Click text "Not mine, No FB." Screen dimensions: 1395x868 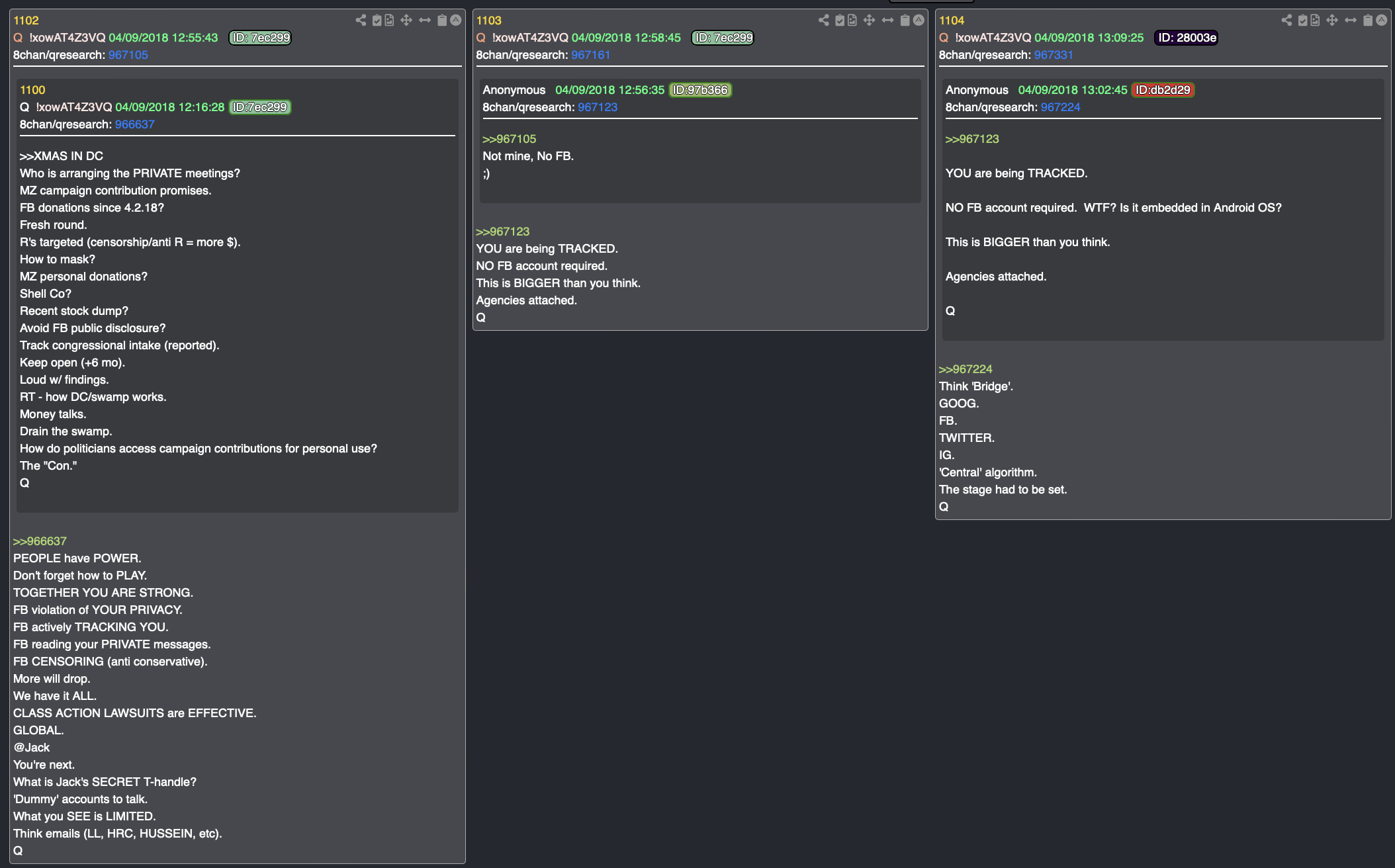528,156
